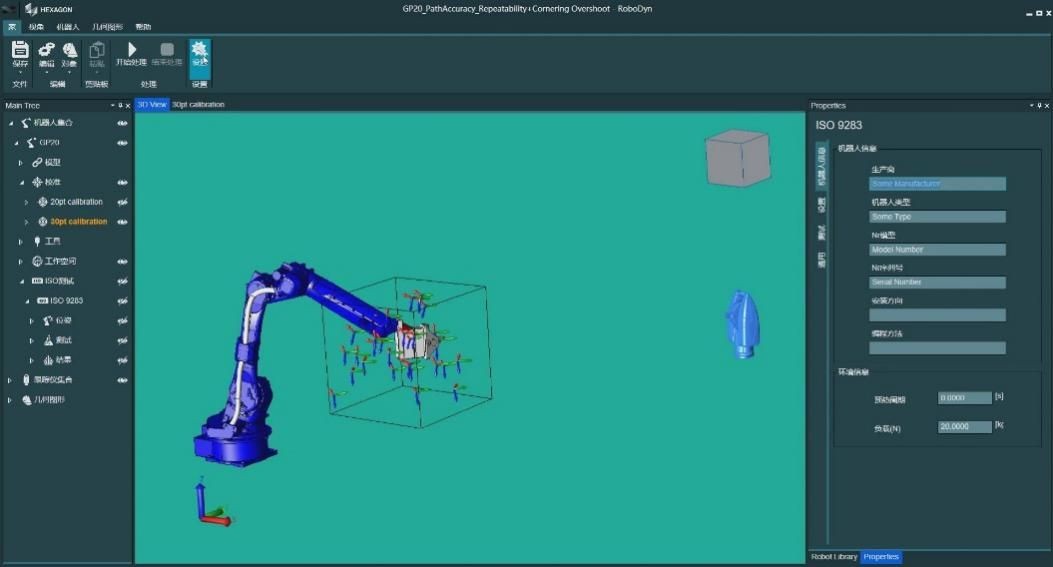This screenshot has height=567, width=1053.
Task: Click the Object (对象) toolbar icon
Action: point(70,54)
